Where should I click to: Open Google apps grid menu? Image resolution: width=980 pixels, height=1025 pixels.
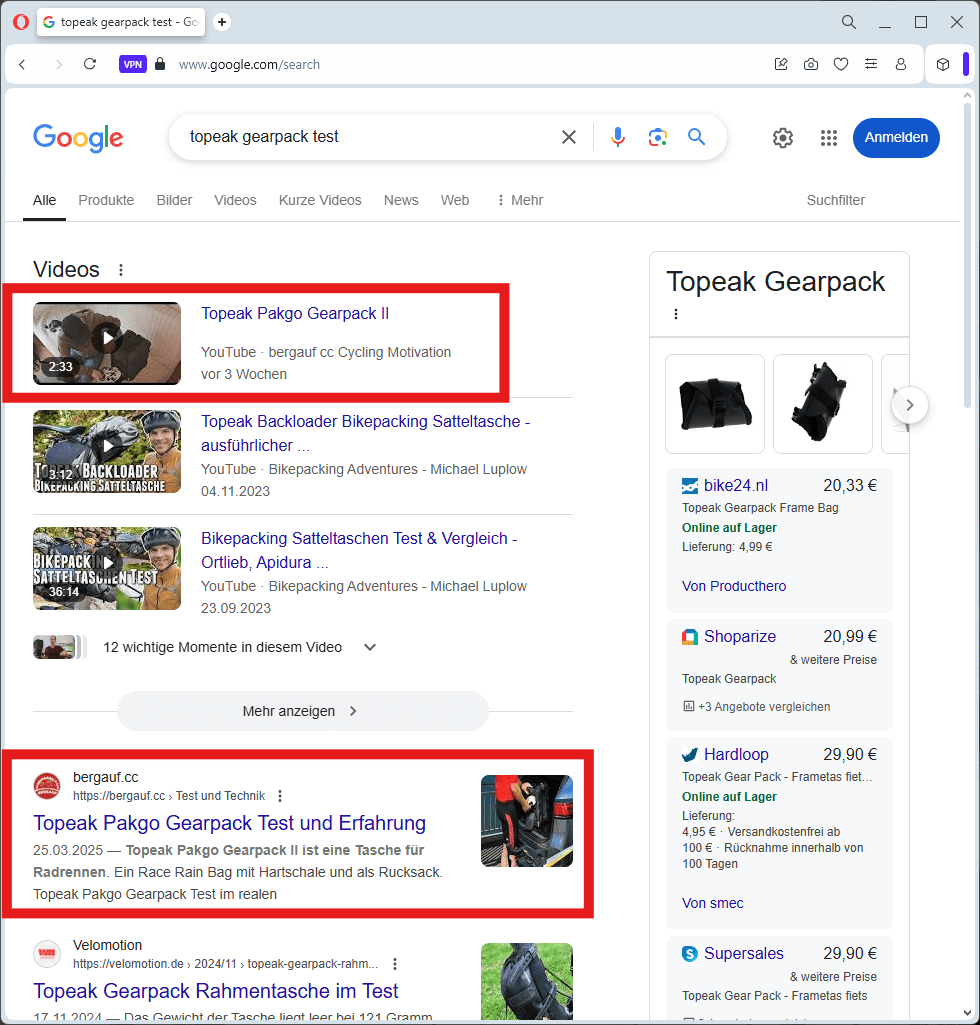tap(828, 138)
